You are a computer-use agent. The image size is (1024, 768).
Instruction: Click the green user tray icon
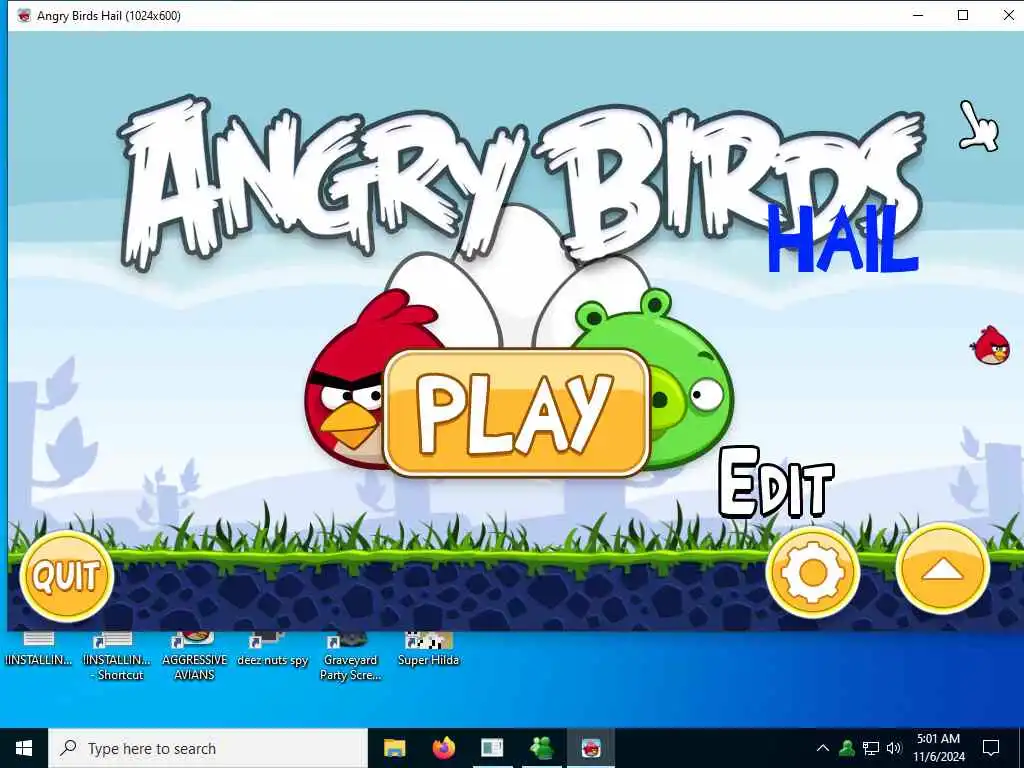847,748
